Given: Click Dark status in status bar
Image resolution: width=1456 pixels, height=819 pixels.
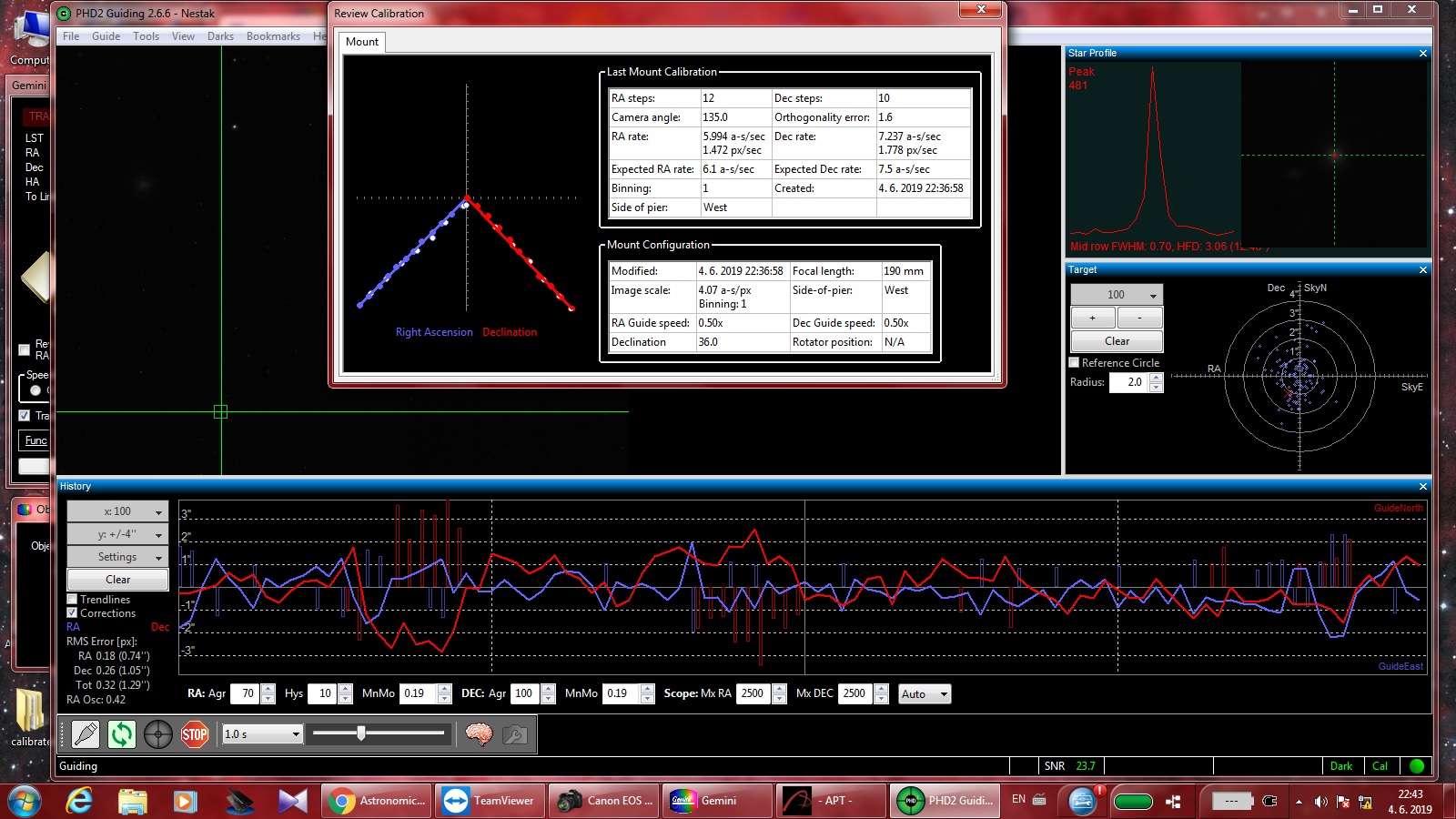Looking at the screenshot, I should 1341,766.
